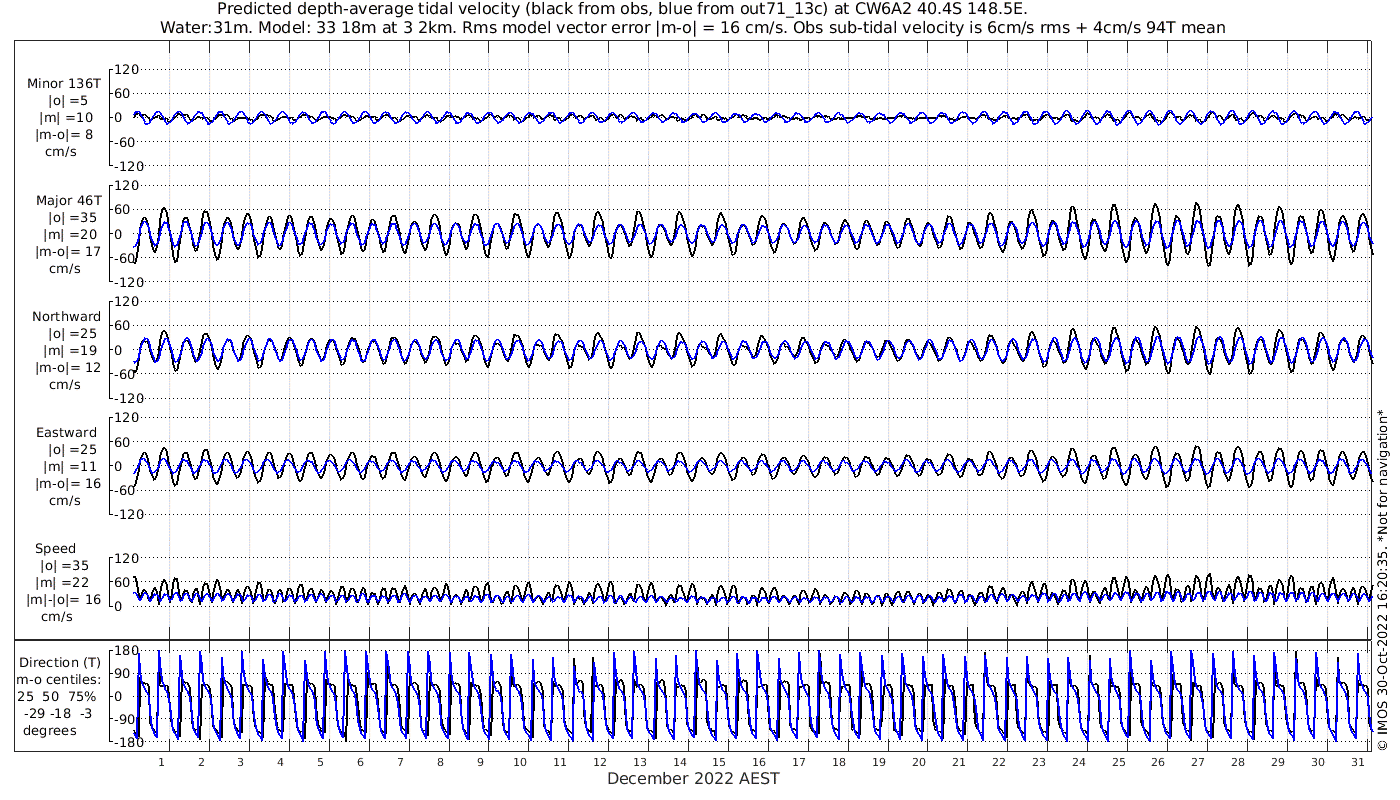
Task: Click '|m-o|= 8' in the Minor panel
Action: point(65,135)
